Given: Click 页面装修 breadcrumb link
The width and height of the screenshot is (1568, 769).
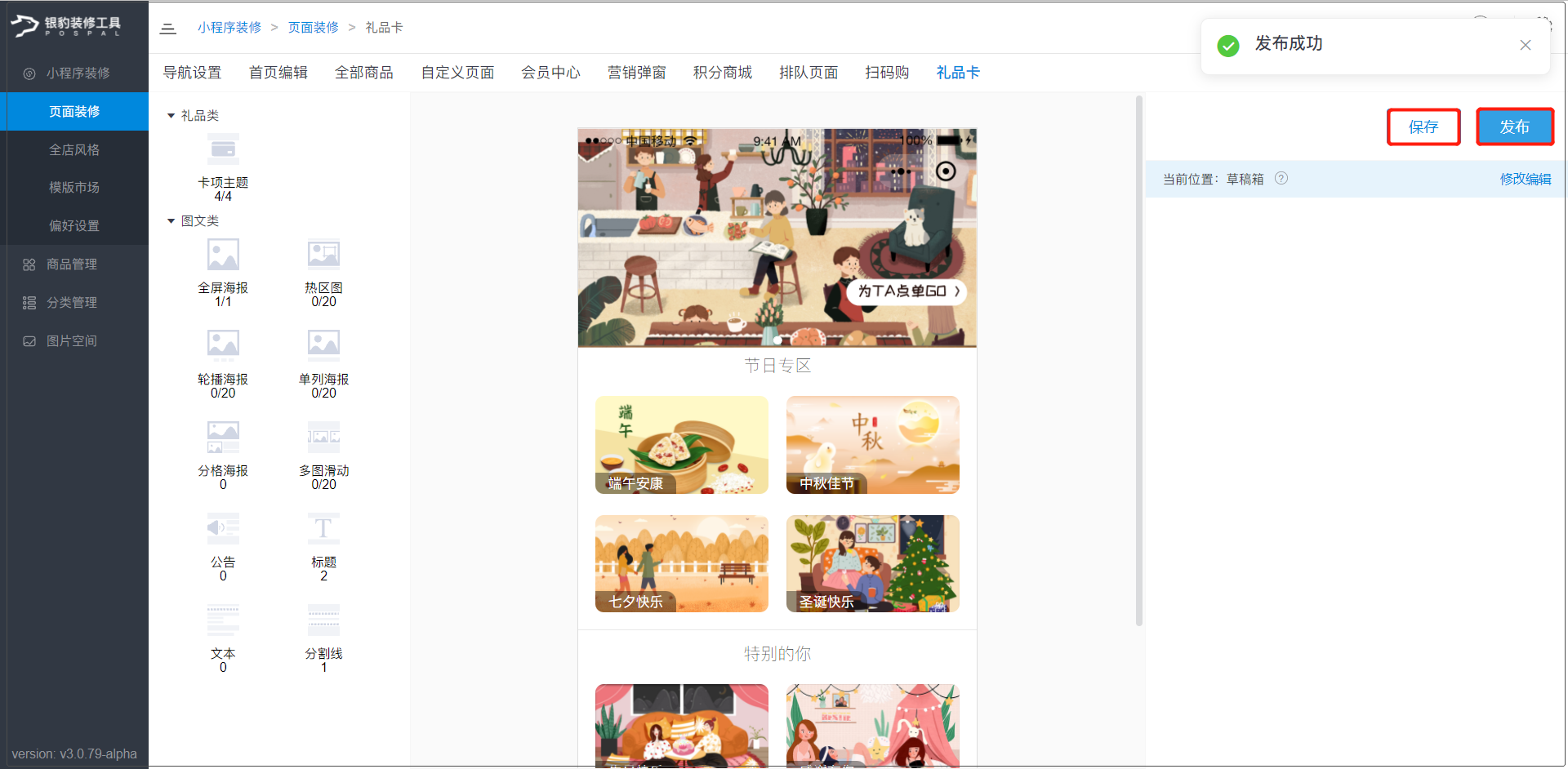Looking at the screenshot, I should pyautogui.click(x=314, y=27).
